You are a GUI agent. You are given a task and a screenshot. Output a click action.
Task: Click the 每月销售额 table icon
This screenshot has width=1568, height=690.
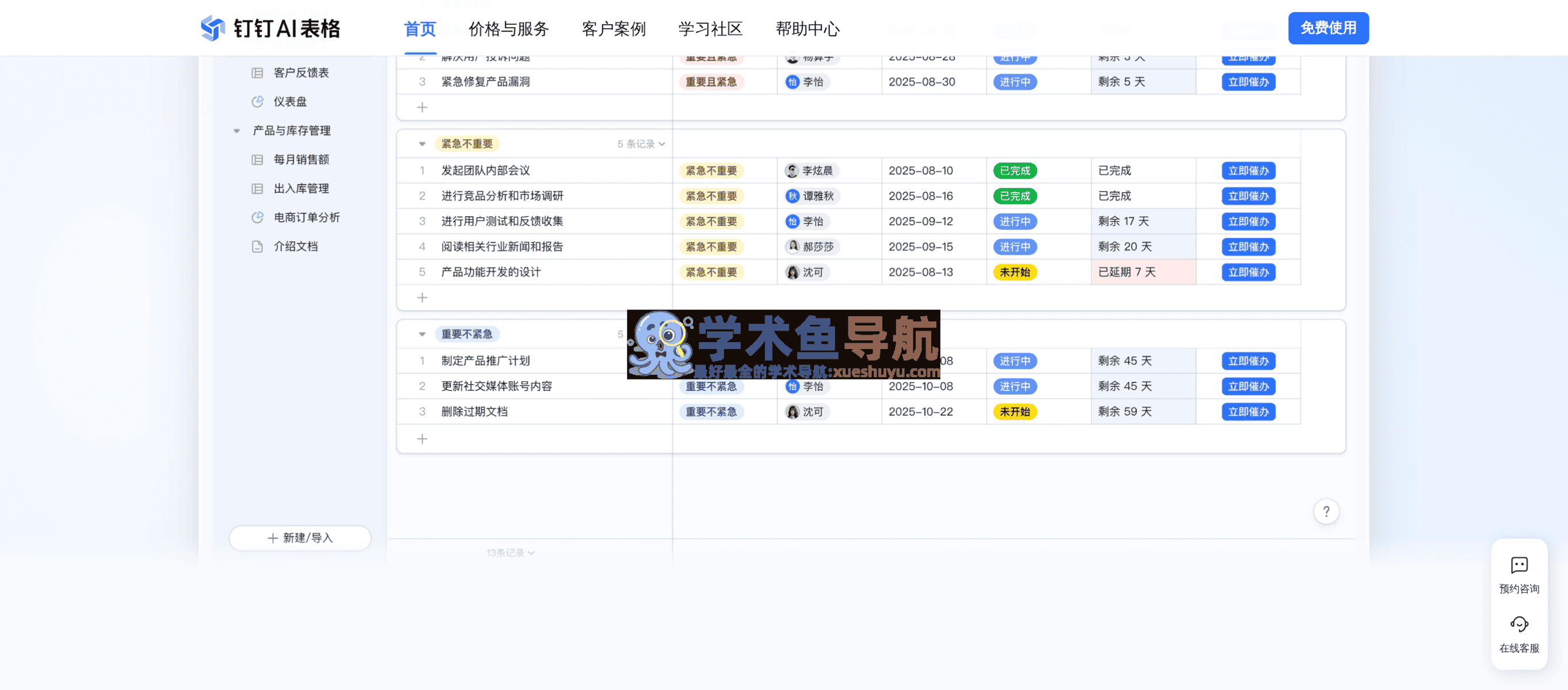tap(258, 159)
